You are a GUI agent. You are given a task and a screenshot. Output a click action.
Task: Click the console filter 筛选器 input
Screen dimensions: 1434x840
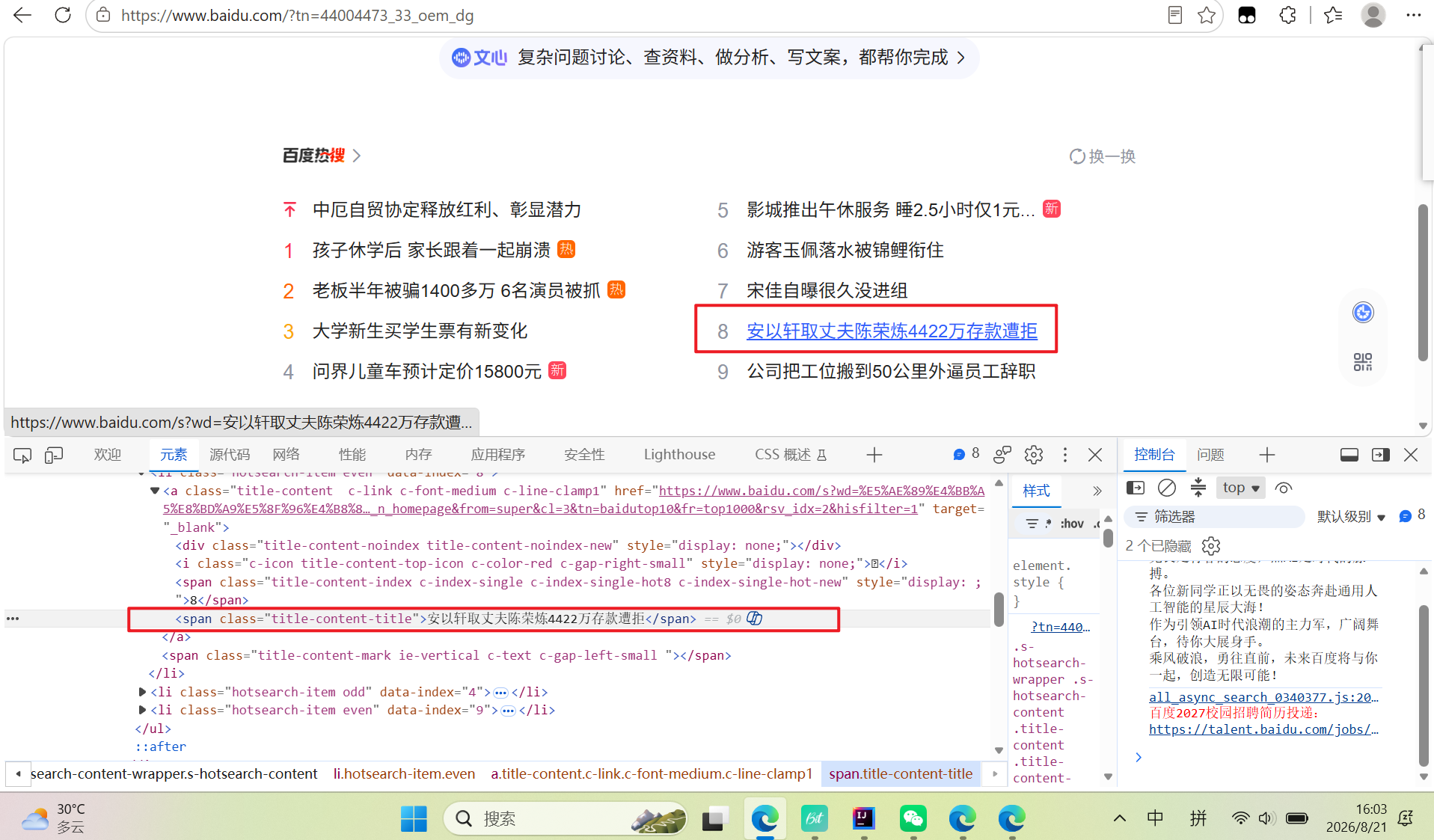[x=1216, y=517]
